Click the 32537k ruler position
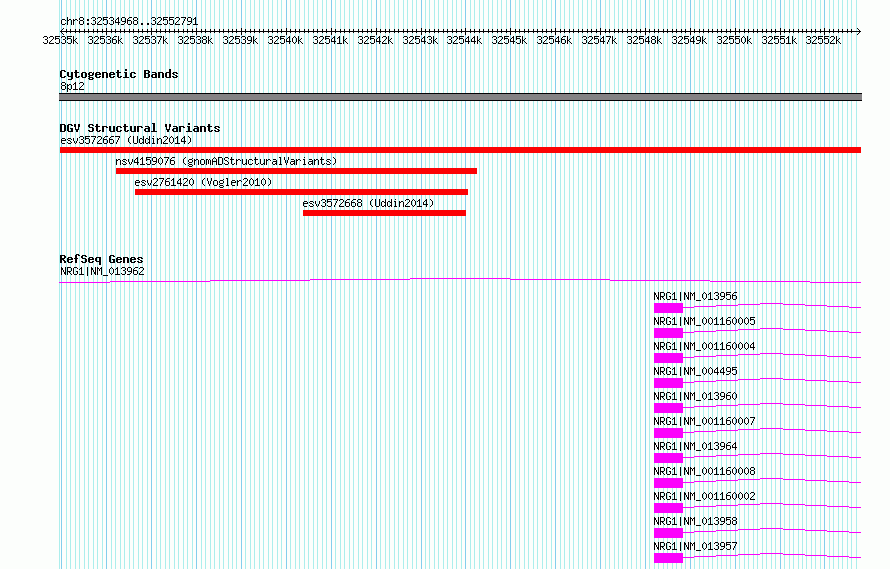Image resolution: width=890 pixels, height=569 pixels. 150,40
